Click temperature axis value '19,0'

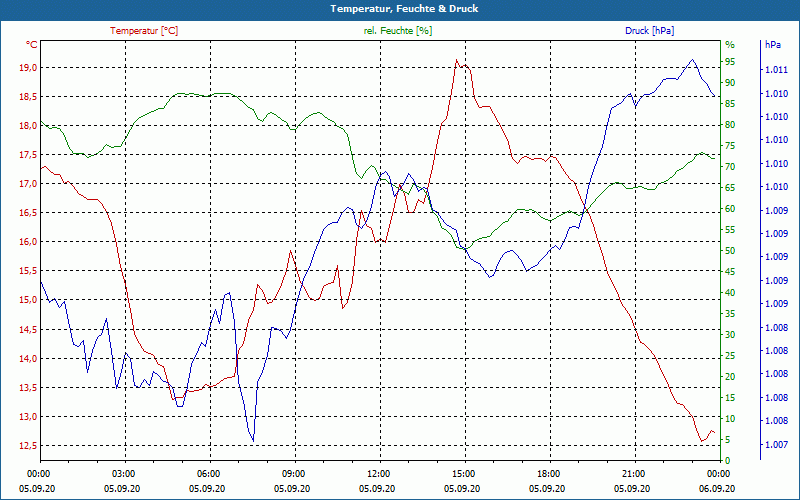click(28, 67)
